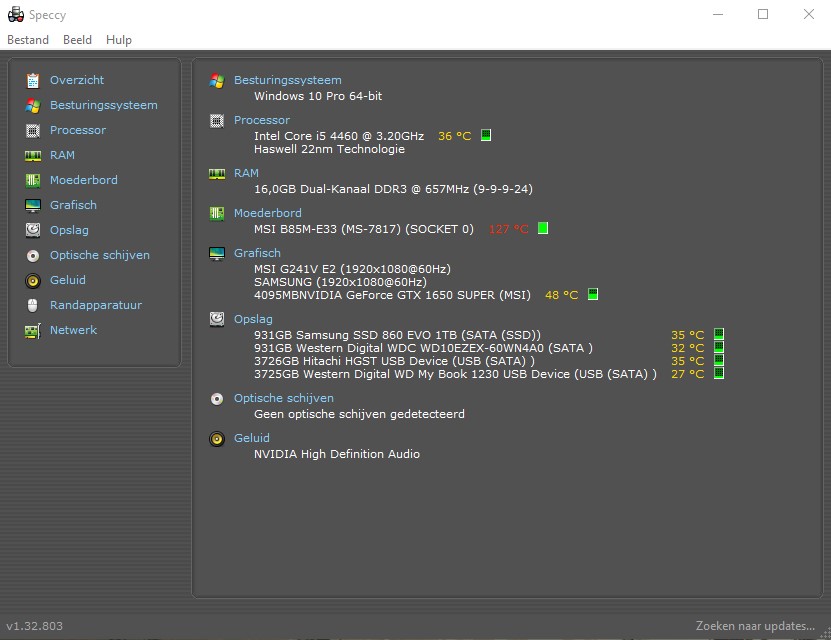The image size is (831, 640).
Task: Click the red 127 °C motherboard temperature
Action: [509, 229]
